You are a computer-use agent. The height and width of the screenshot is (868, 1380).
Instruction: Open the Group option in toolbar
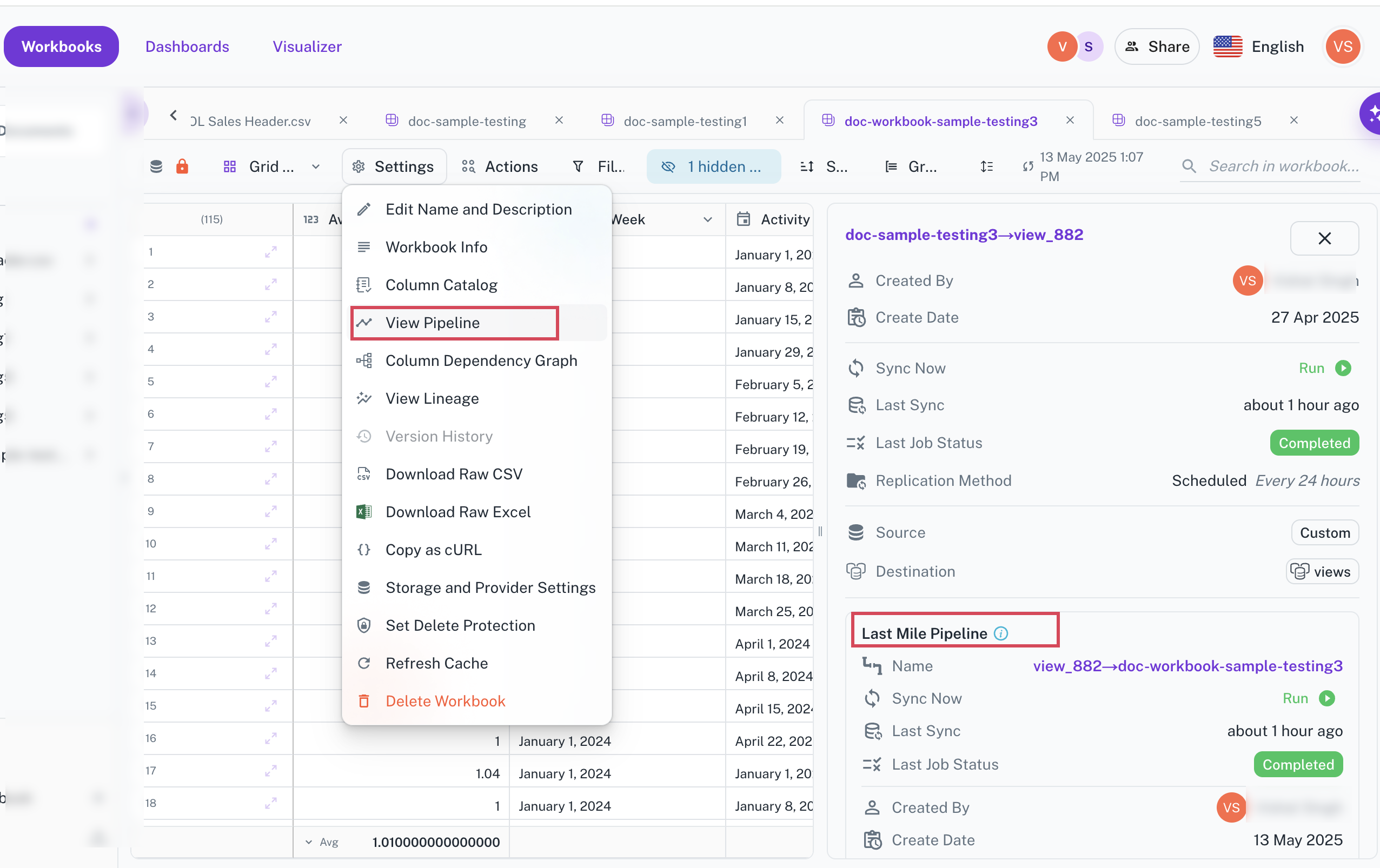point(911,166)
